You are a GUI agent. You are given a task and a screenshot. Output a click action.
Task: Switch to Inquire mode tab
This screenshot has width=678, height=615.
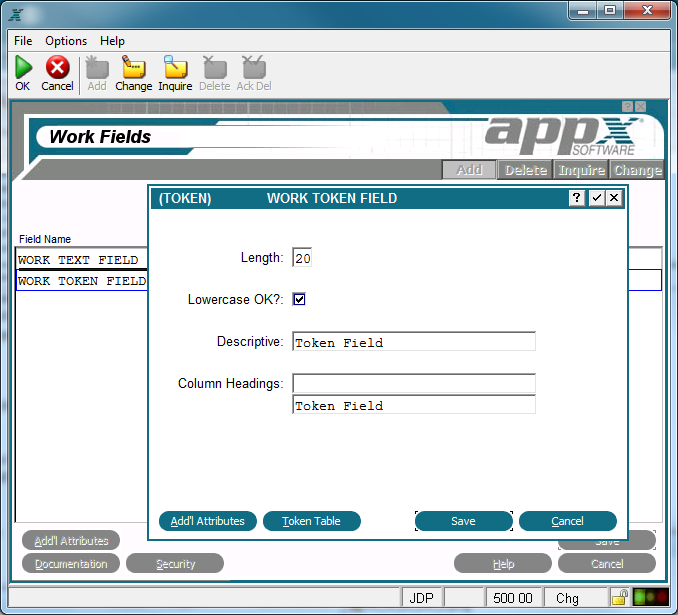[581, 170]
